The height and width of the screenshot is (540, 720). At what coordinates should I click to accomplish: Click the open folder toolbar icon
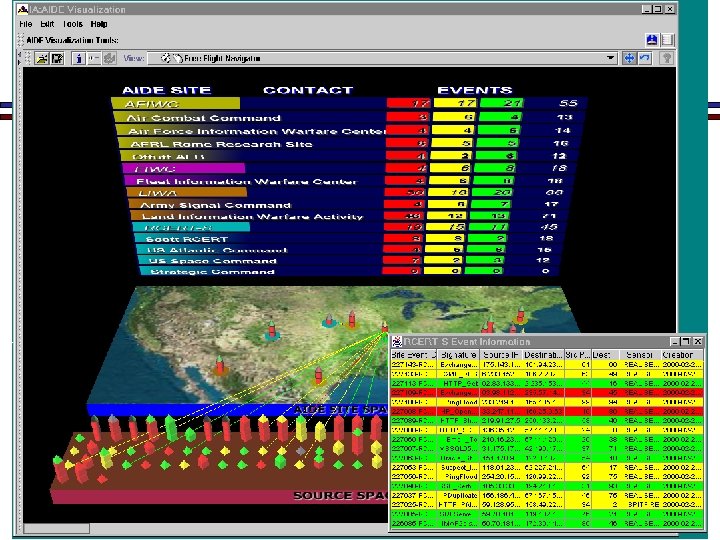coord(42,58)
